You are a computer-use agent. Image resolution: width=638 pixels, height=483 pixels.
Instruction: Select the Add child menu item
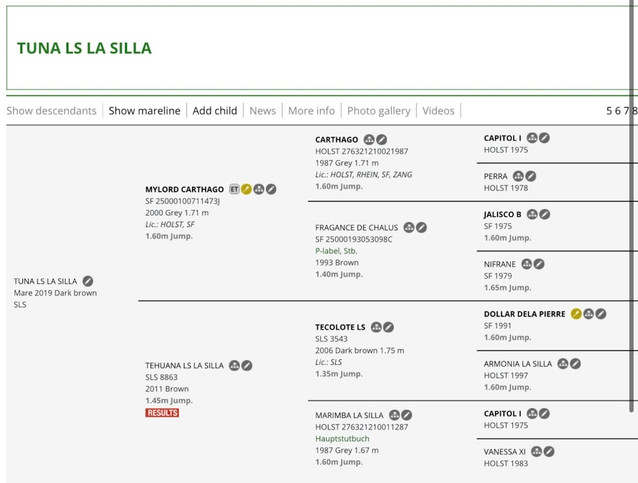[215, 111]
